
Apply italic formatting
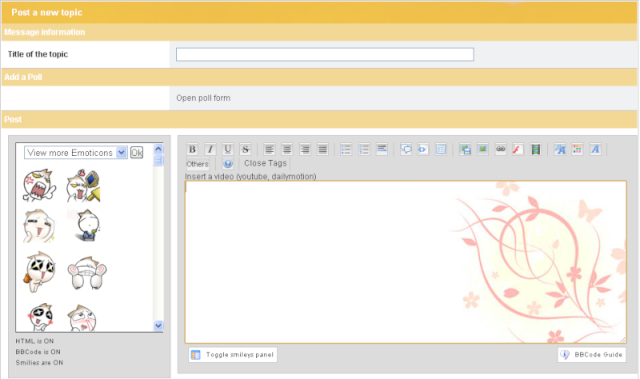pyautogui.click(x=210, y=149)
